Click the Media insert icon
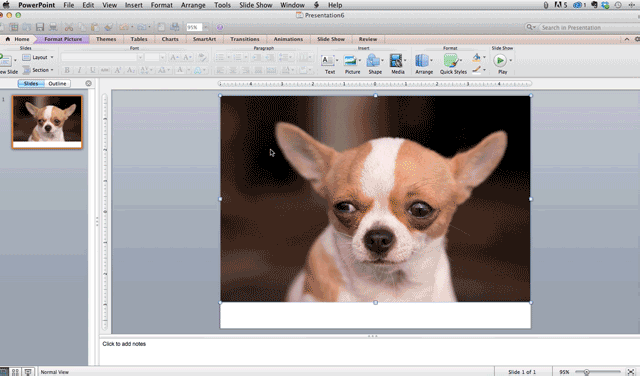Image resolution: width=640 pixels, height=376 pixels. [x=396, y=61]
